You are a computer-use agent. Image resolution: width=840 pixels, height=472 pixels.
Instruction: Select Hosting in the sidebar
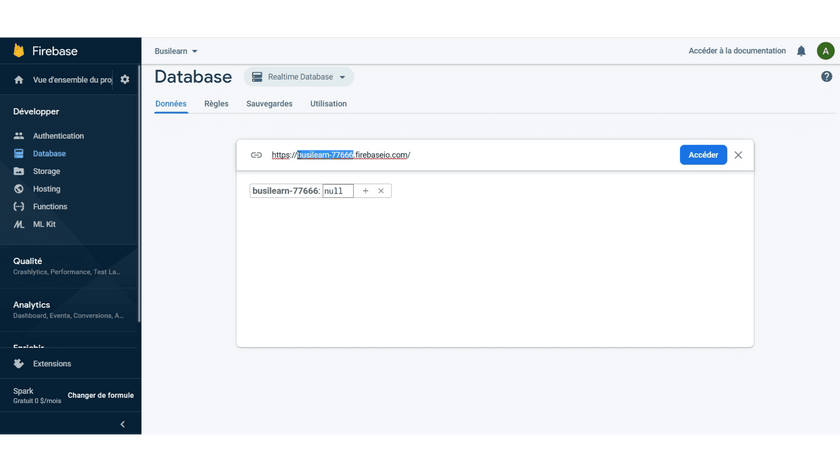pyautogui.click(x=47, y=189)
